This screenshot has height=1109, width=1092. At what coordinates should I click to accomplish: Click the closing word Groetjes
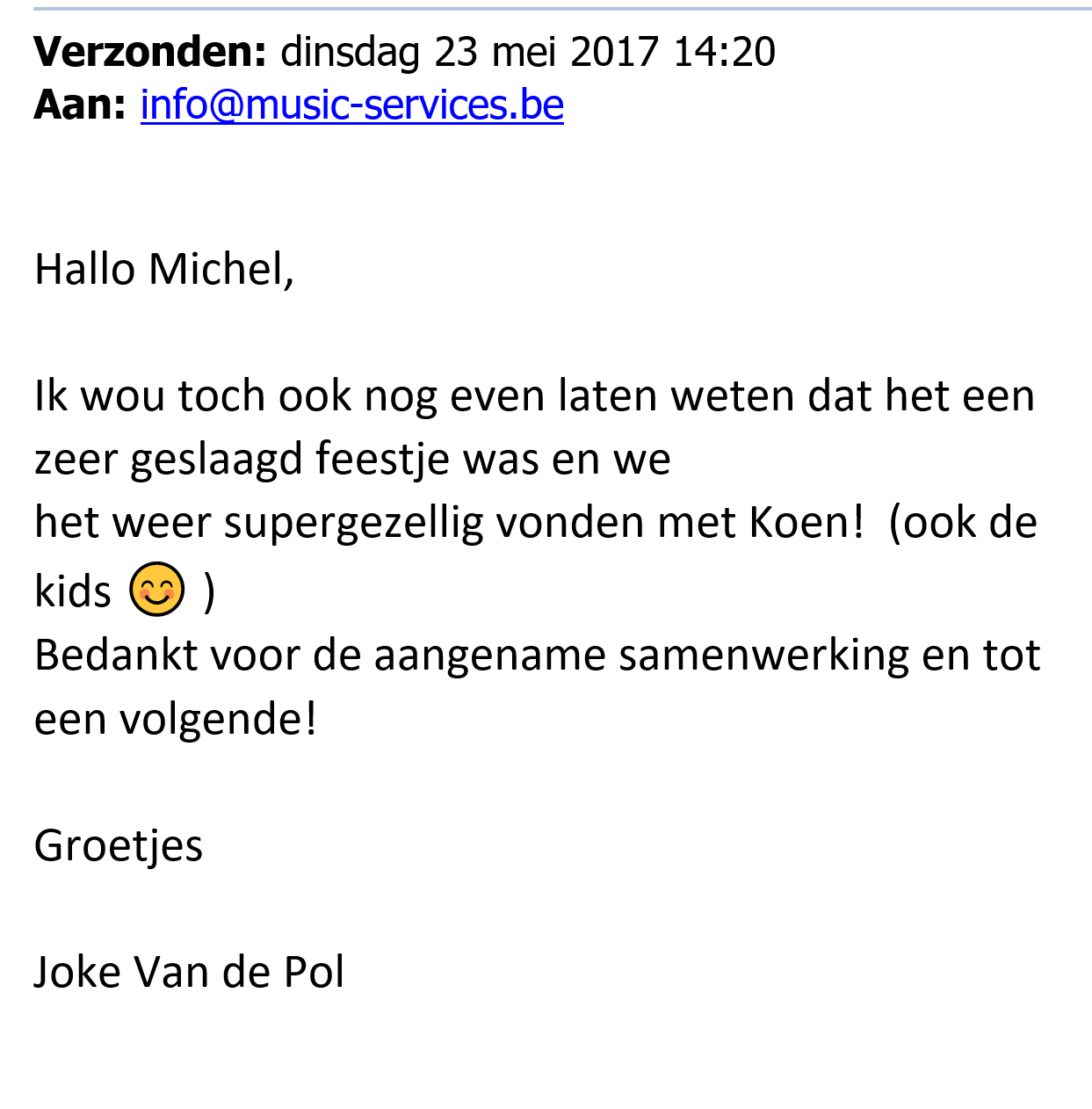(119, 847)
